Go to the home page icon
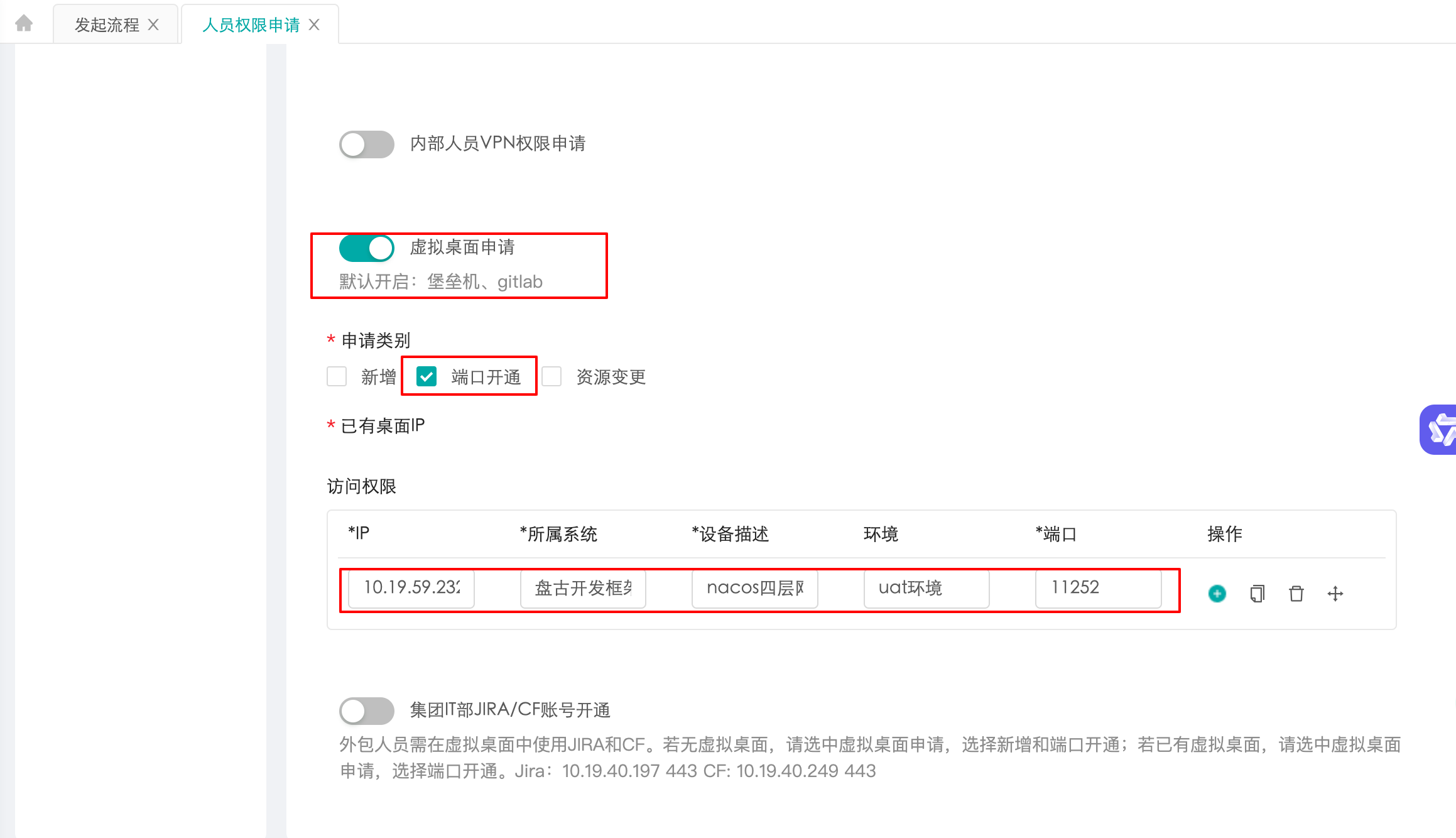The height and width of the screenshot is (838, 1456). click(x=24, y=24)
